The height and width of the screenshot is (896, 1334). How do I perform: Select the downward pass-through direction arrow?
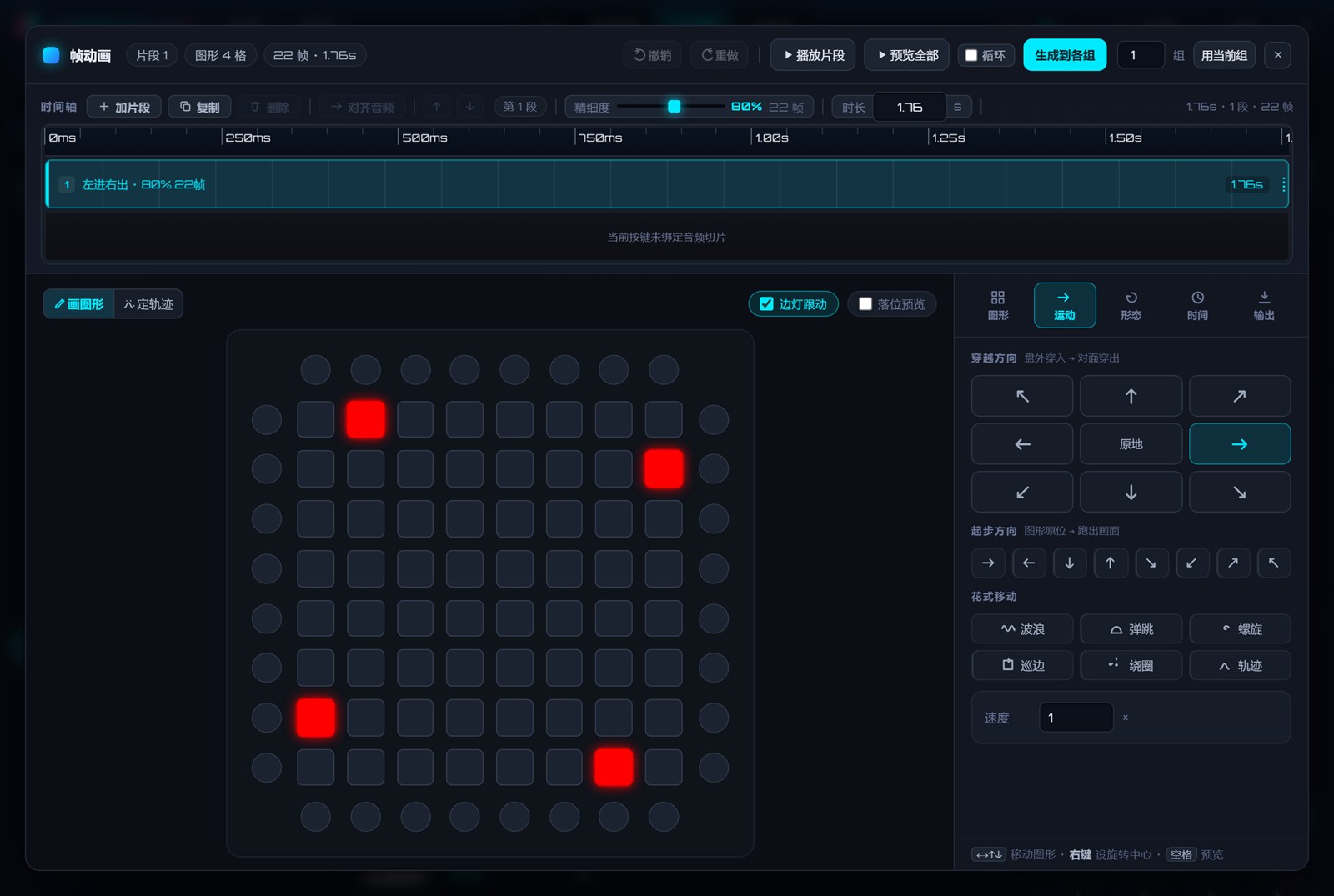1131,492
